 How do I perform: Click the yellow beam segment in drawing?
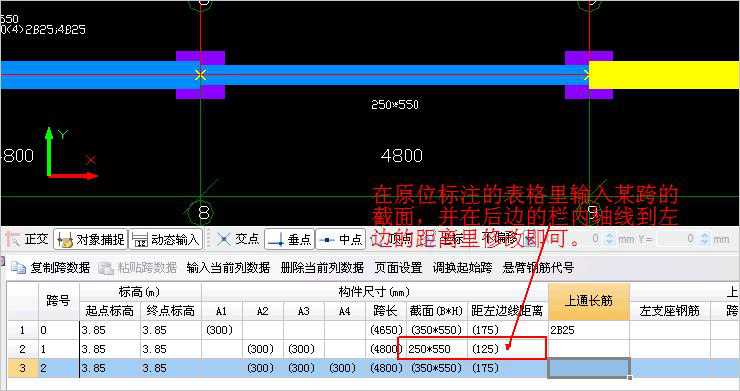coord(664,75)
